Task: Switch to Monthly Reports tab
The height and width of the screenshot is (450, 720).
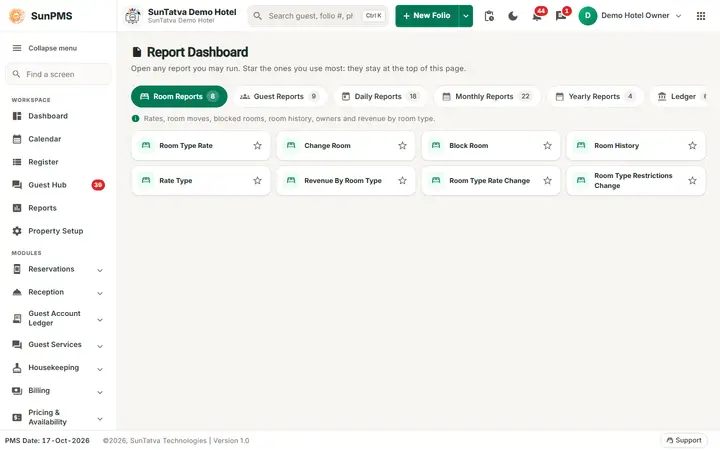Action: pos(487,96)
